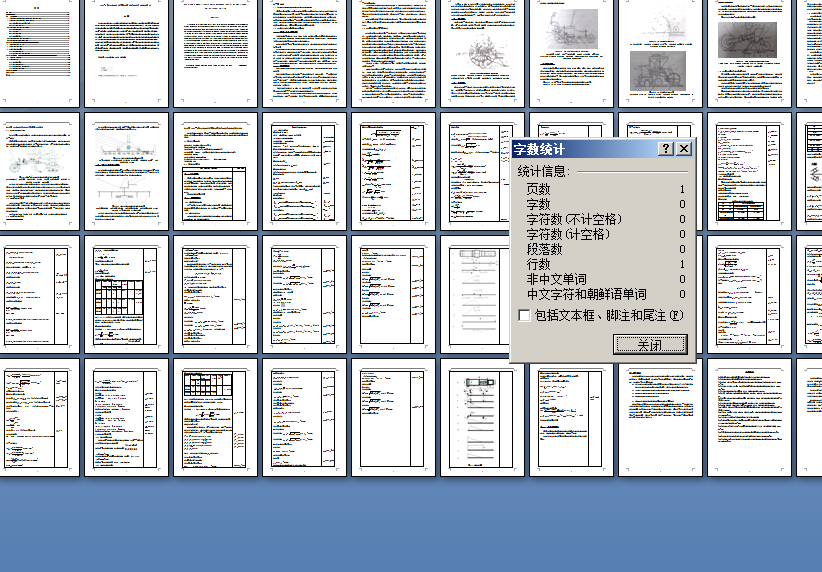
Task: Open the bottom-row page with shaft force diagrams
Action: click(x=482, y=417)
